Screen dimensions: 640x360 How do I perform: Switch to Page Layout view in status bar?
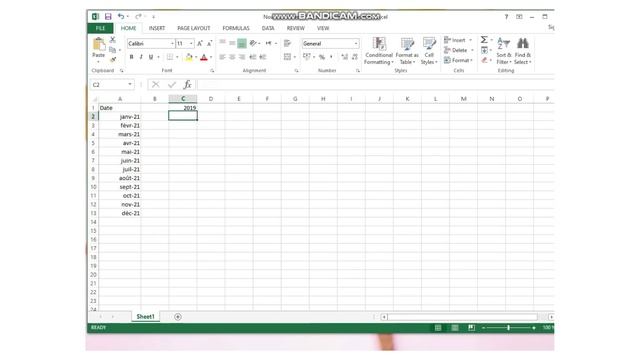[455, 328]
